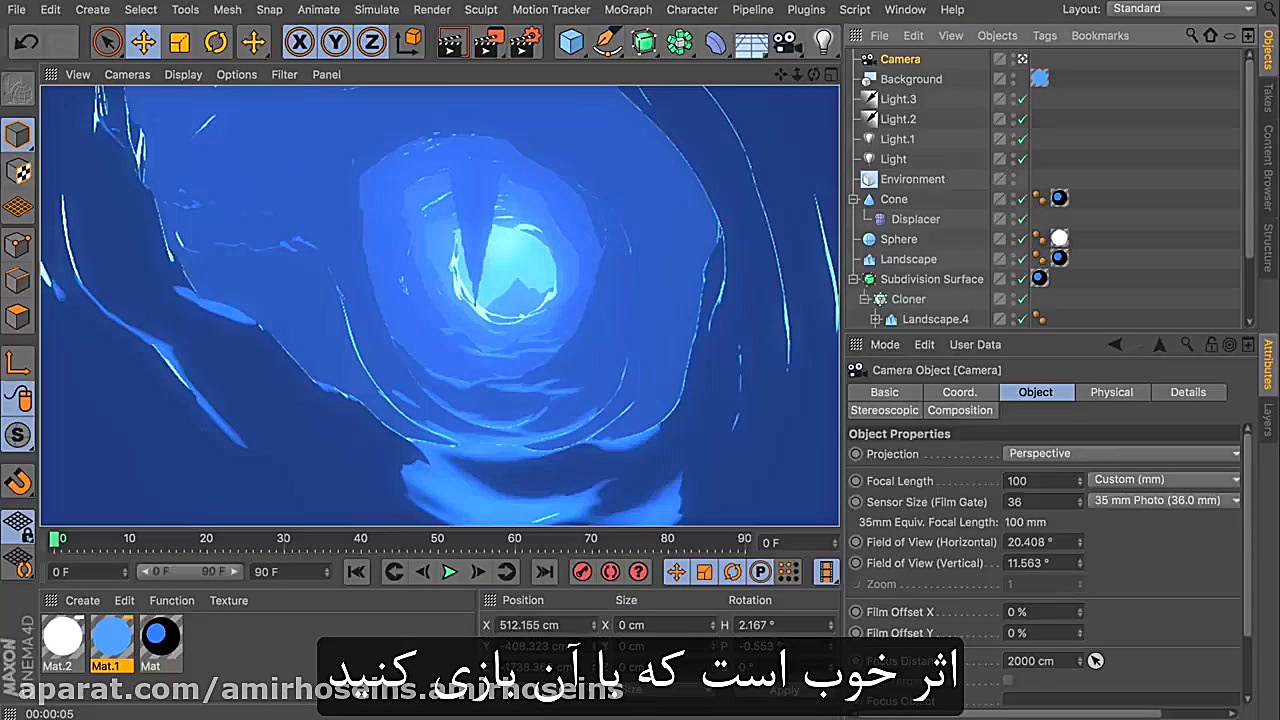The width and height of the screenshot is (1280, 720).
Task: Open the MoGraph menu
Action: [628, 10]
